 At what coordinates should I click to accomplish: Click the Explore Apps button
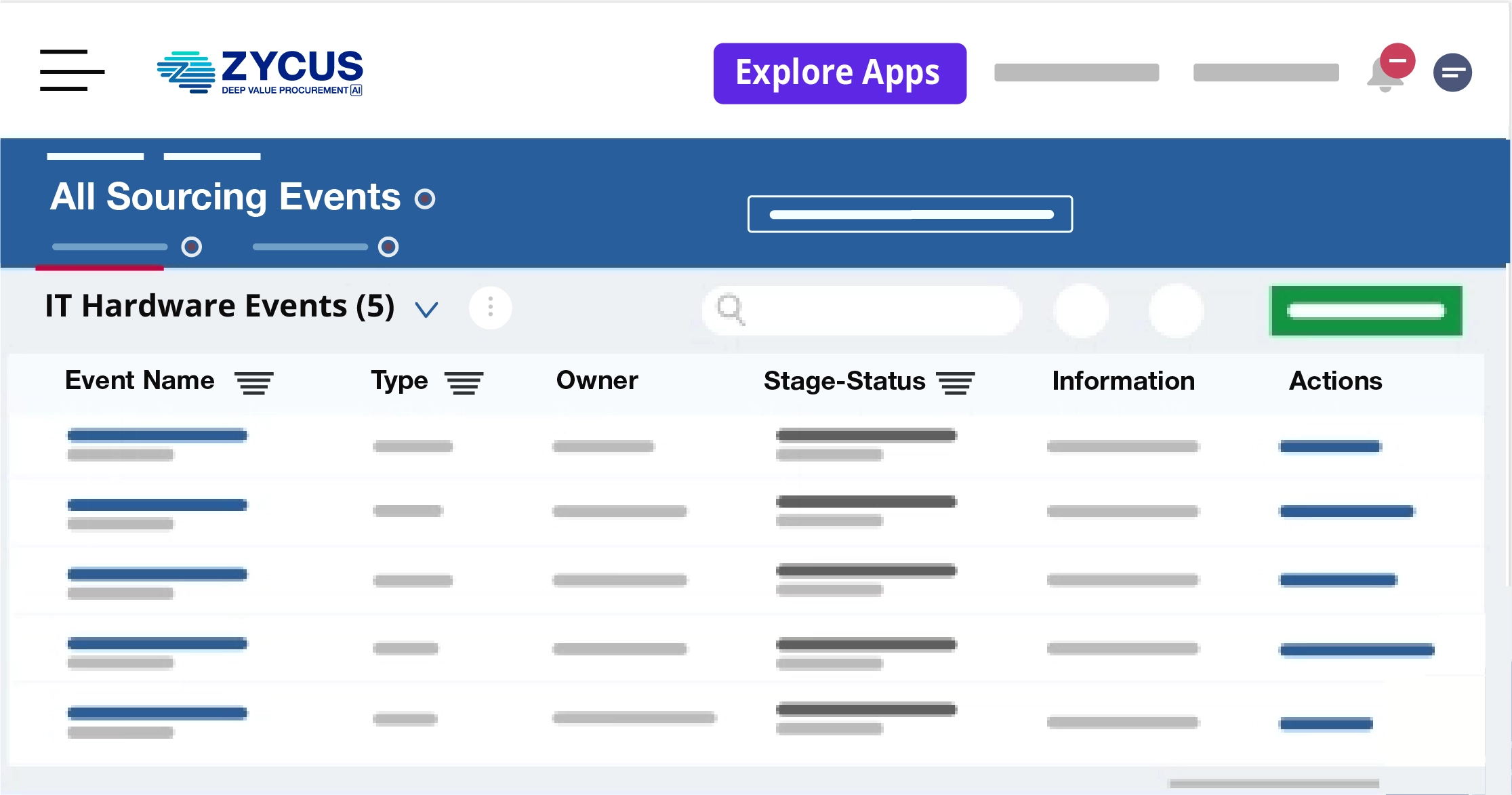[x=839, y=73]
